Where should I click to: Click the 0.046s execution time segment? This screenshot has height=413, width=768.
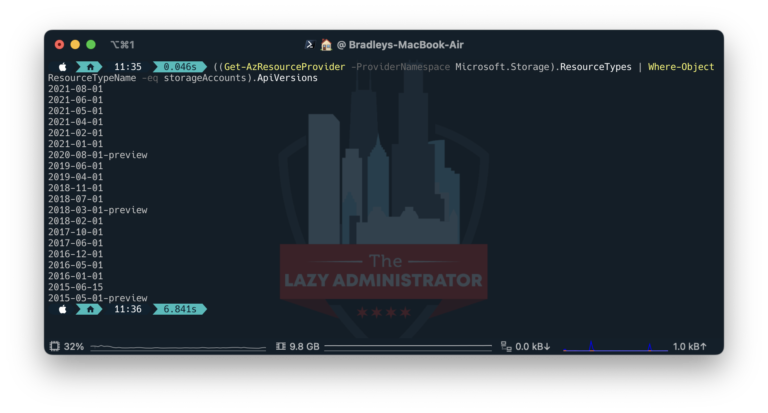[180, 67]
